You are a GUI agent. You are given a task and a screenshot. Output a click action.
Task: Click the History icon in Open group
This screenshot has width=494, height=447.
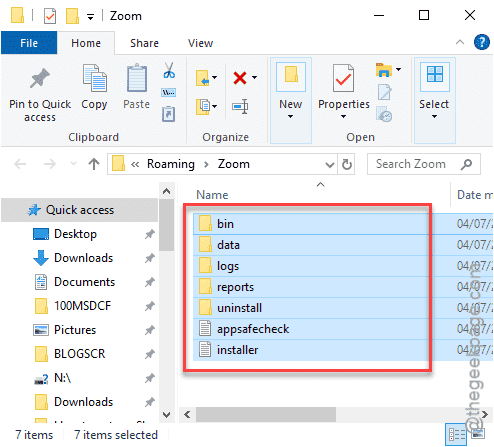[384, 114]
